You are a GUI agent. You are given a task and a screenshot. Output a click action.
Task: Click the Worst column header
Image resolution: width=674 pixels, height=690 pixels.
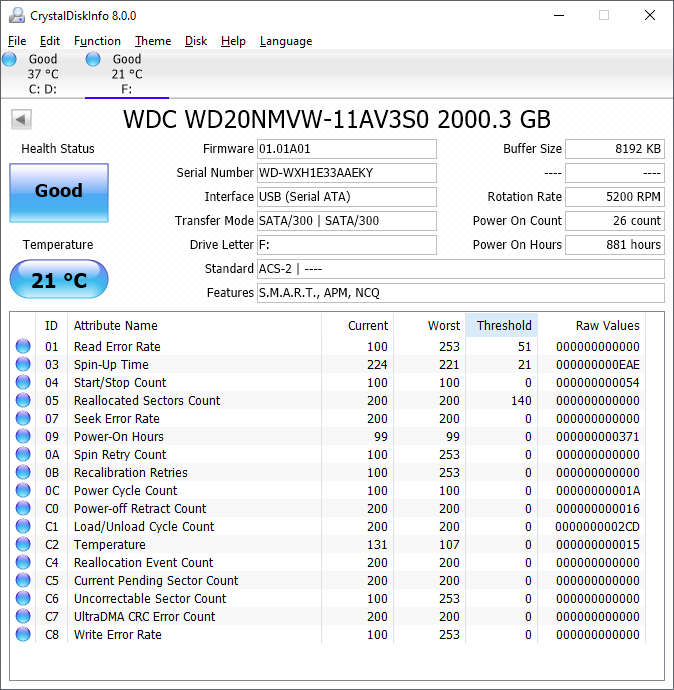tap(429, 326)
